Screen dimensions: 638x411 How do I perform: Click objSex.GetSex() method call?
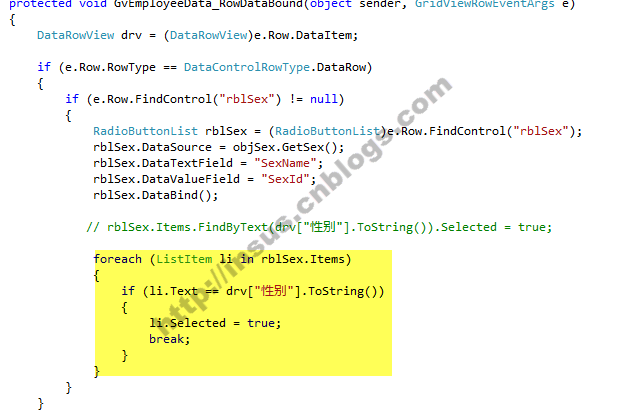288,147
